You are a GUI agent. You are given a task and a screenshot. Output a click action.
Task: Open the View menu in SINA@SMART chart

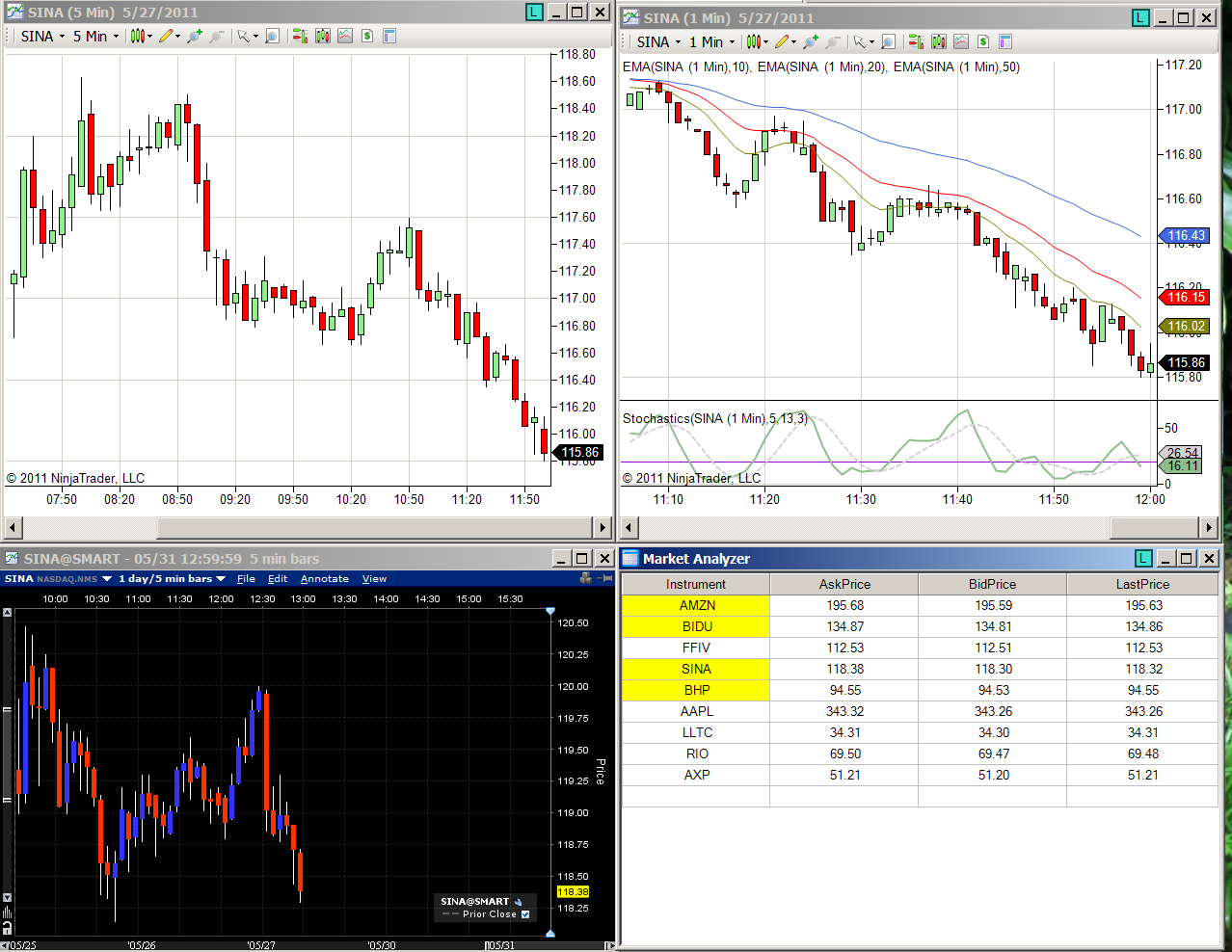pyautogui.click(x=374, y=579)
